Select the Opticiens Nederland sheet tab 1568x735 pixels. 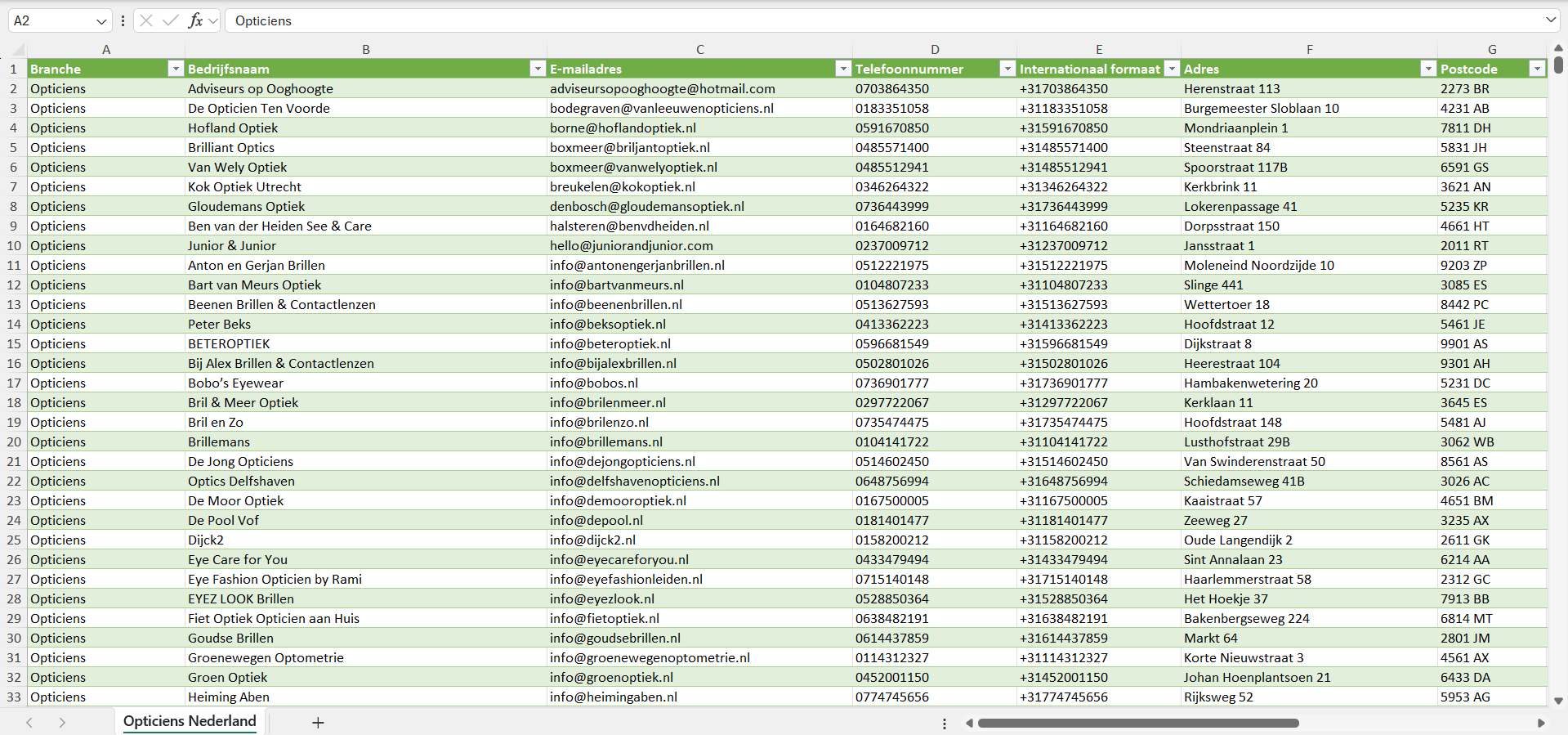coord(190,721)
